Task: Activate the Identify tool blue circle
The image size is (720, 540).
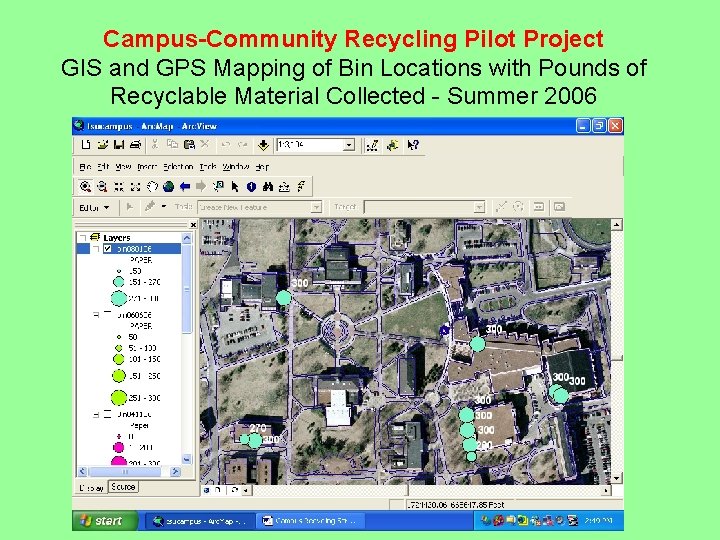Action: point(251,186)
